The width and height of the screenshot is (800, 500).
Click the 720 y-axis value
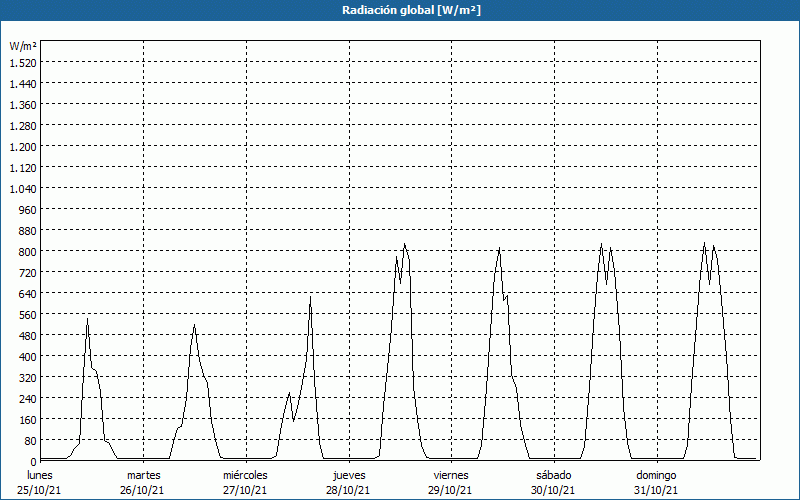pos(28,272)
